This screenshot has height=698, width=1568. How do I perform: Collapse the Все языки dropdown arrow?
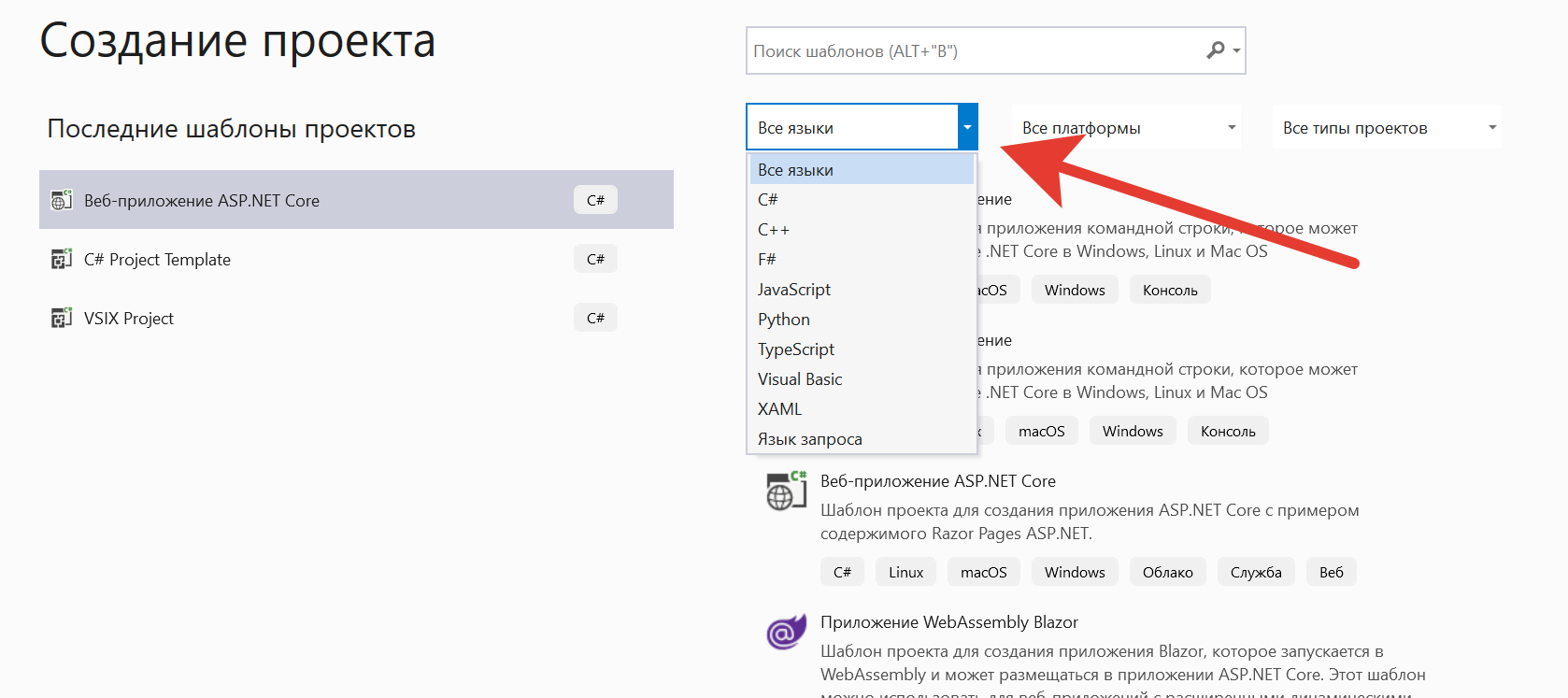tap(967, 127)
